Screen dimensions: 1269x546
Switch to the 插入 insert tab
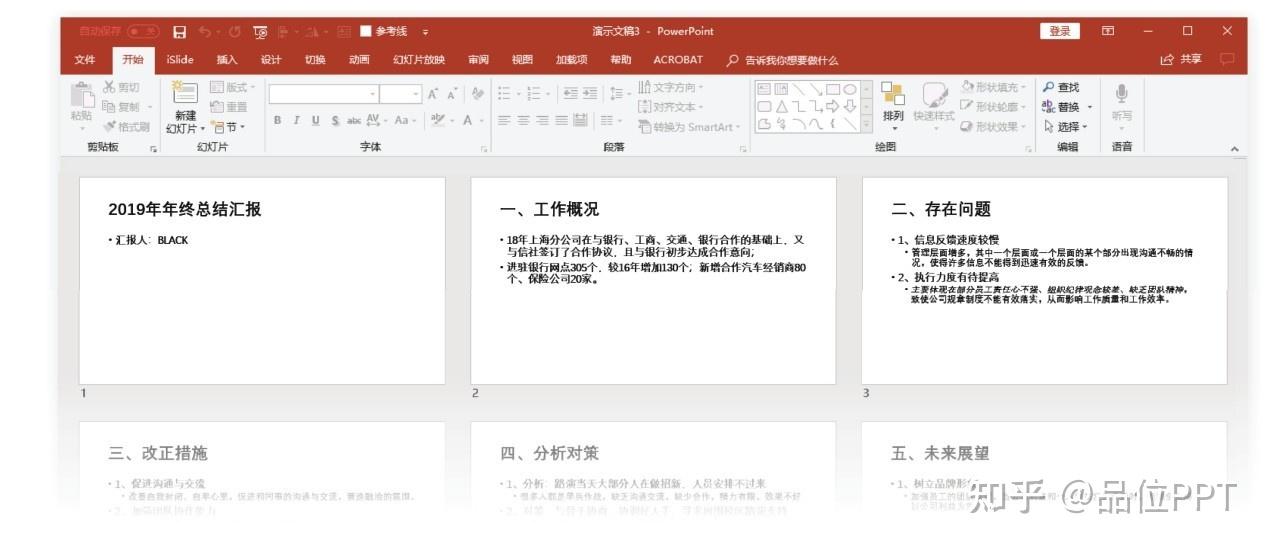coord(227,60)
